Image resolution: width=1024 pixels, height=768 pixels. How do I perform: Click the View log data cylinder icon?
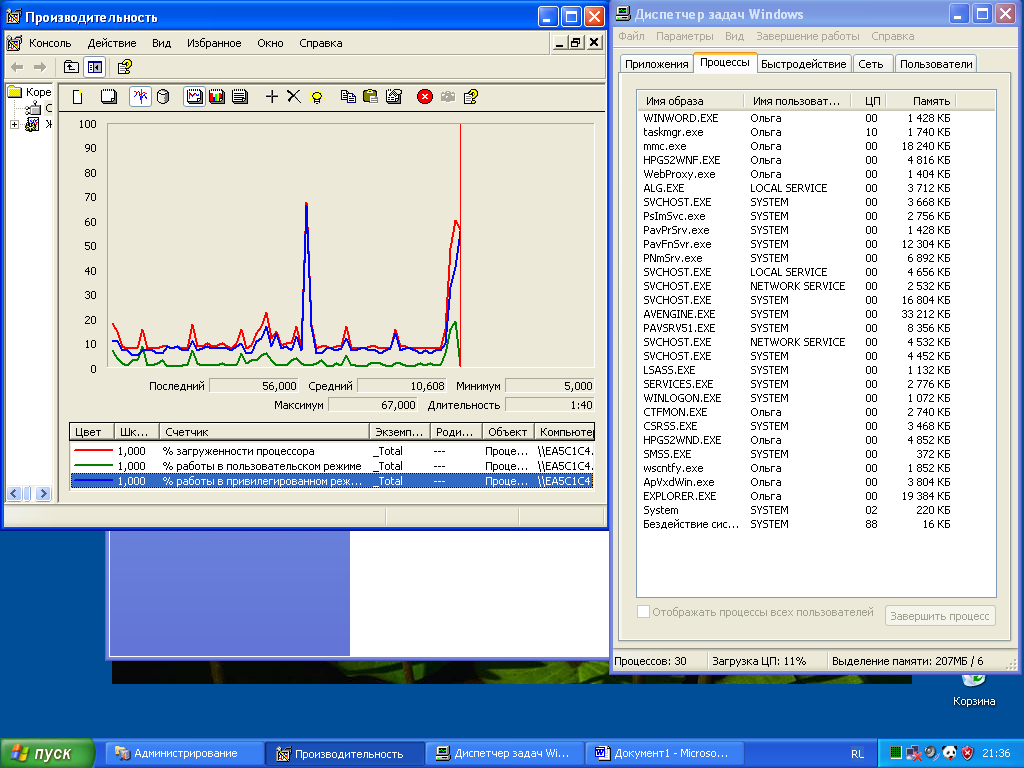pos(163,96)
